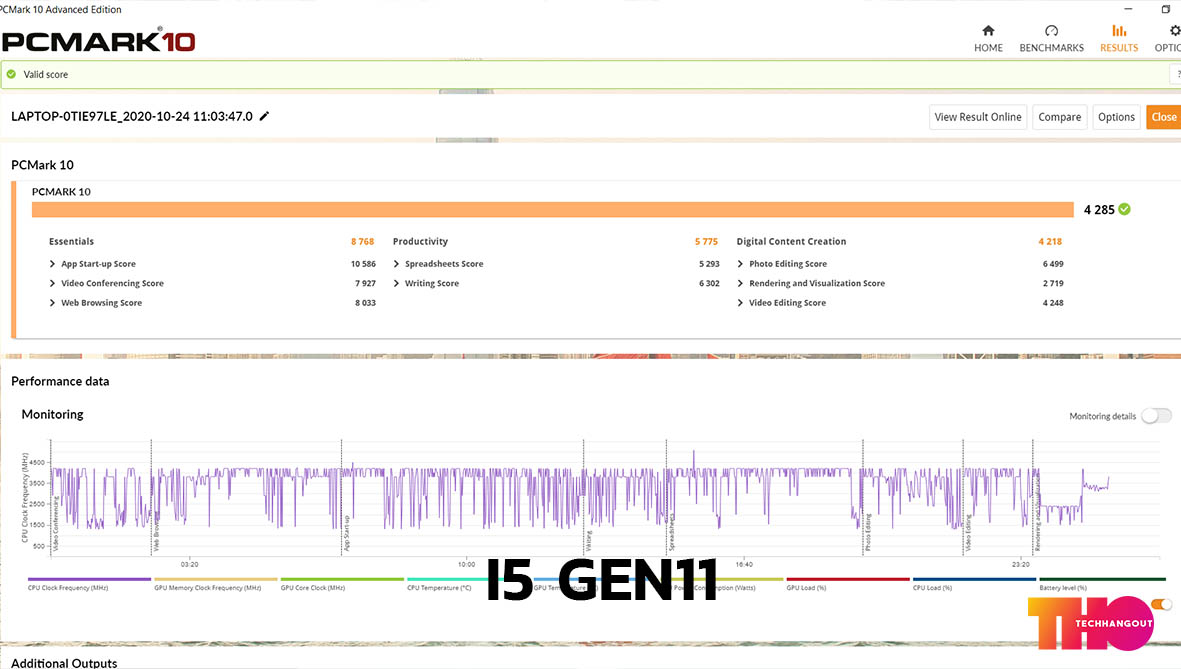1181x669 pixels.
Task: Click the App Start-up value 10 586
Action: [363, 264]
